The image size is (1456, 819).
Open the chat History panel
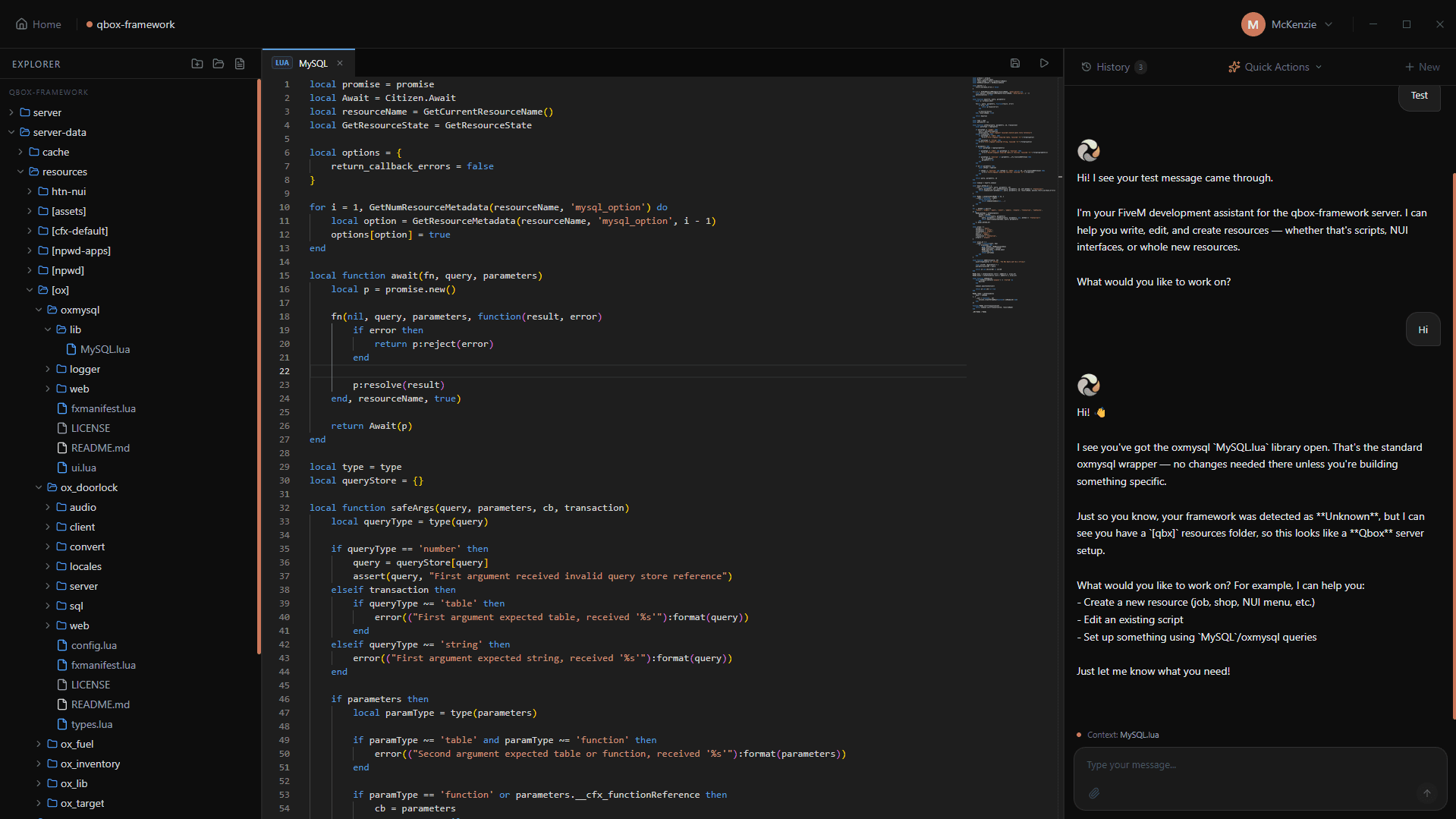click(x=1113, y=67)
